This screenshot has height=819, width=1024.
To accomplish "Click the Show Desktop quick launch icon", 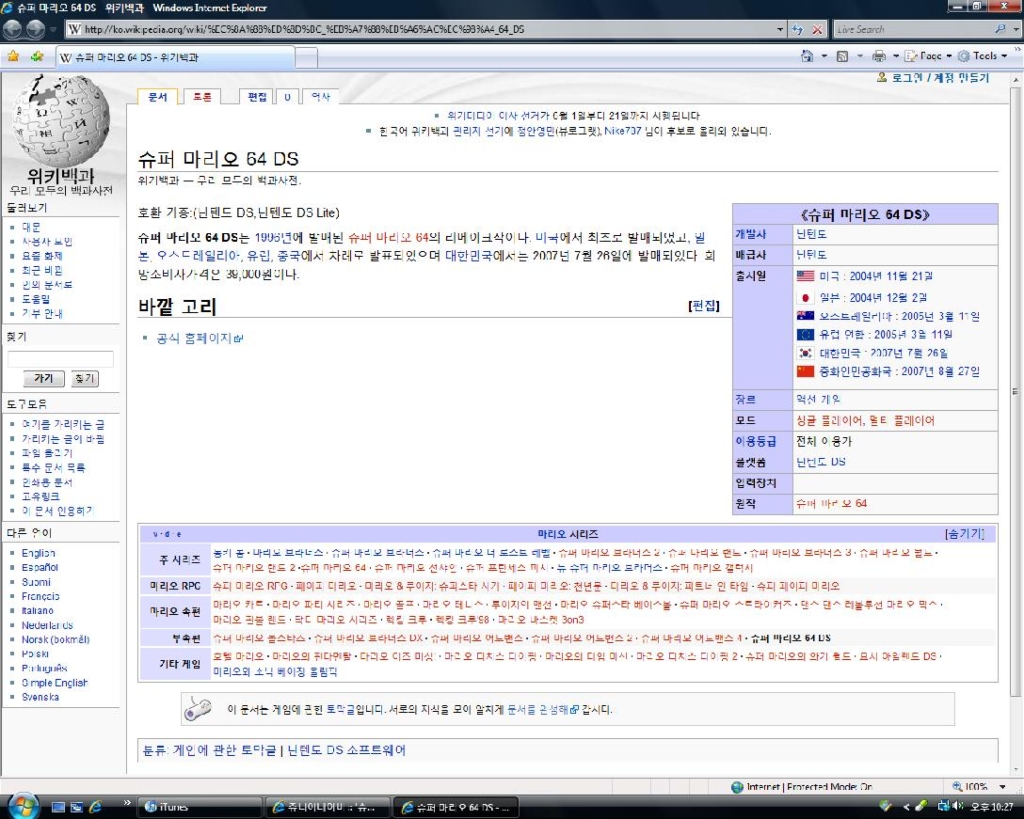I will pyautogui.click(x=58, y=807).
